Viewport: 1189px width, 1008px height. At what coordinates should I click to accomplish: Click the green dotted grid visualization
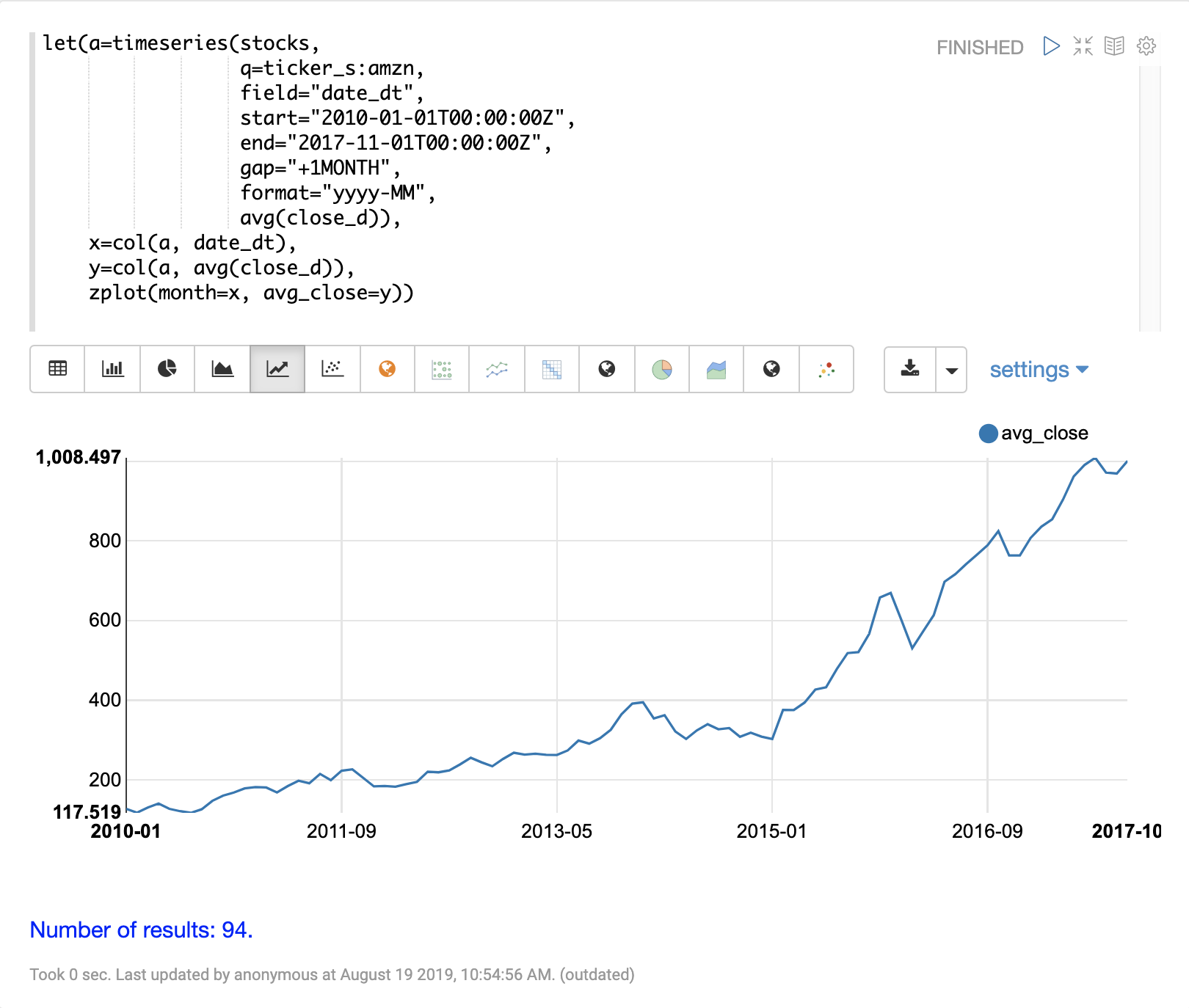(x=442, y=369)
